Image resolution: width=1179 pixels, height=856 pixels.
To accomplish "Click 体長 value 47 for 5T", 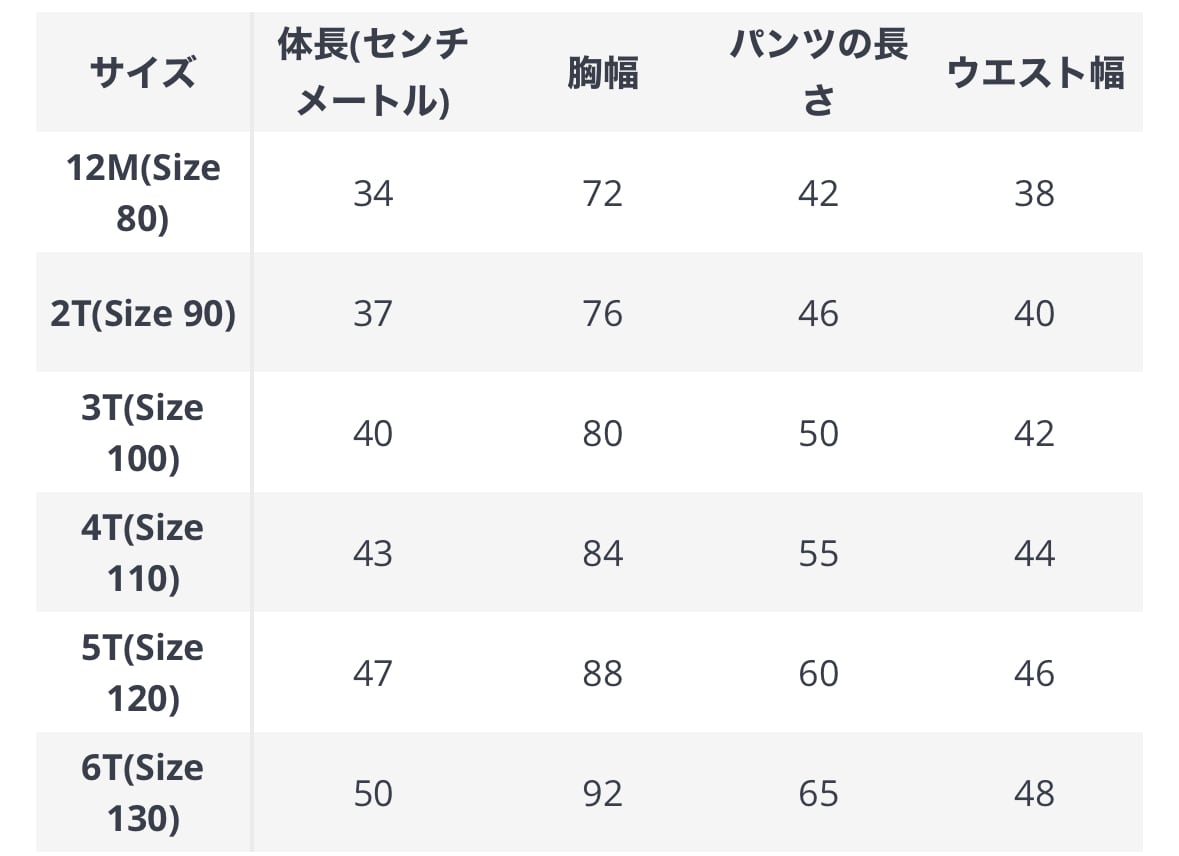I will (x=373, y=673).
